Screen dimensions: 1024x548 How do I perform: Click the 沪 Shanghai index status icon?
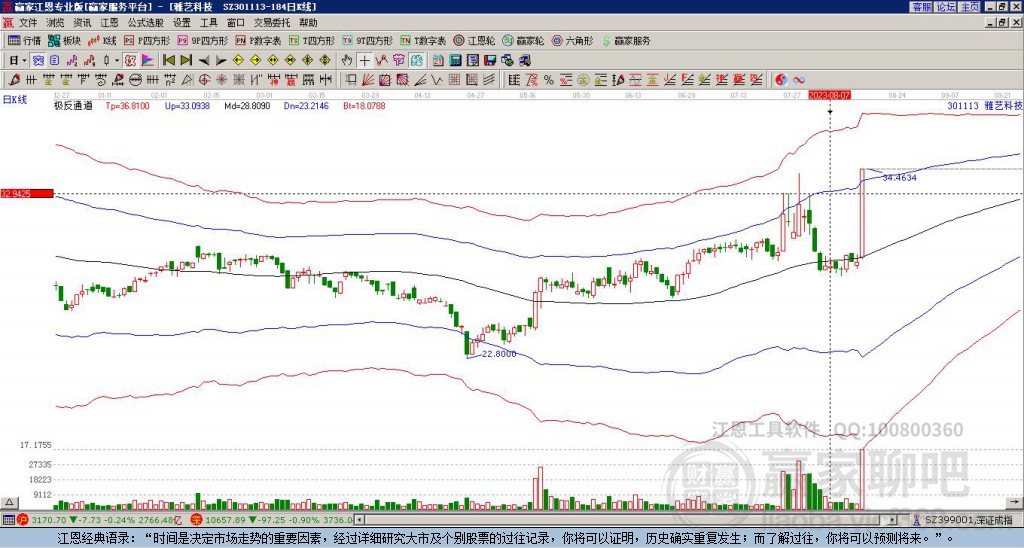(22, 520)
